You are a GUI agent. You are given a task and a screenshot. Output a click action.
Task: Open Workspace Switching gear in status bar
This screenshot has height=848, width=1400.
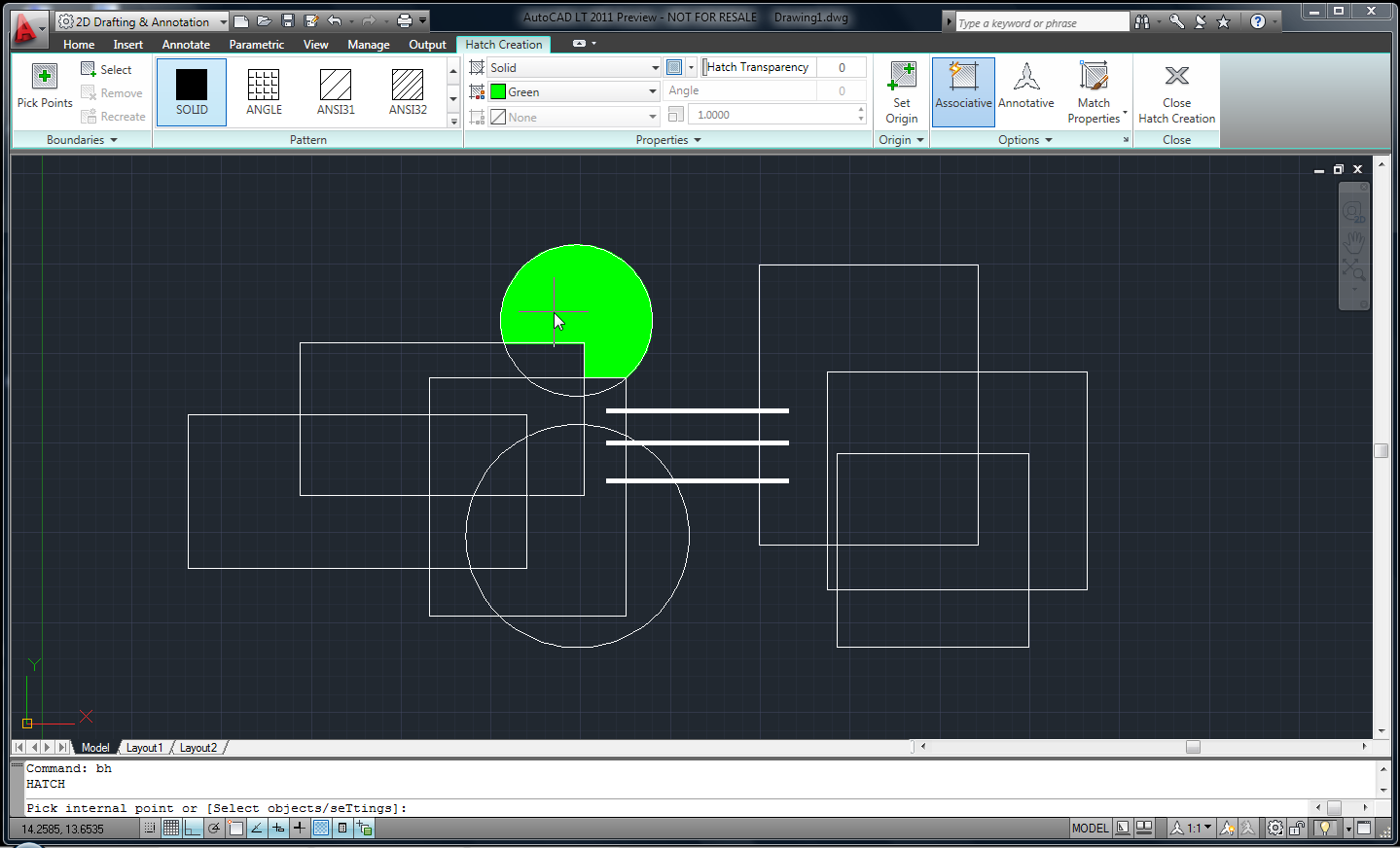[x=1275, y=829]
